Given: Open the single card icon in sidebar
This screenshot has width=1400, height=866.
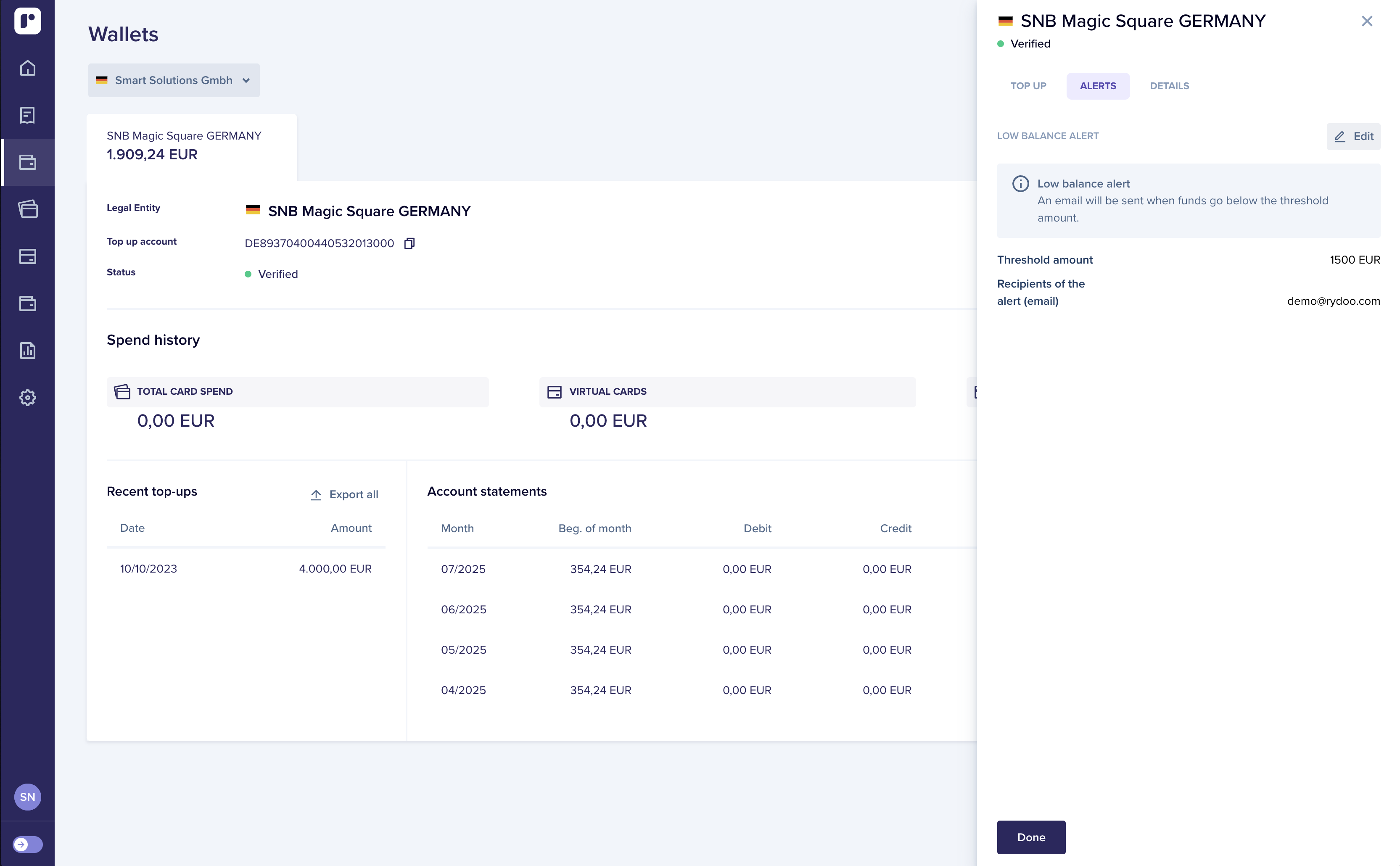Looking at the screenshot, I should tap(27, 256).
